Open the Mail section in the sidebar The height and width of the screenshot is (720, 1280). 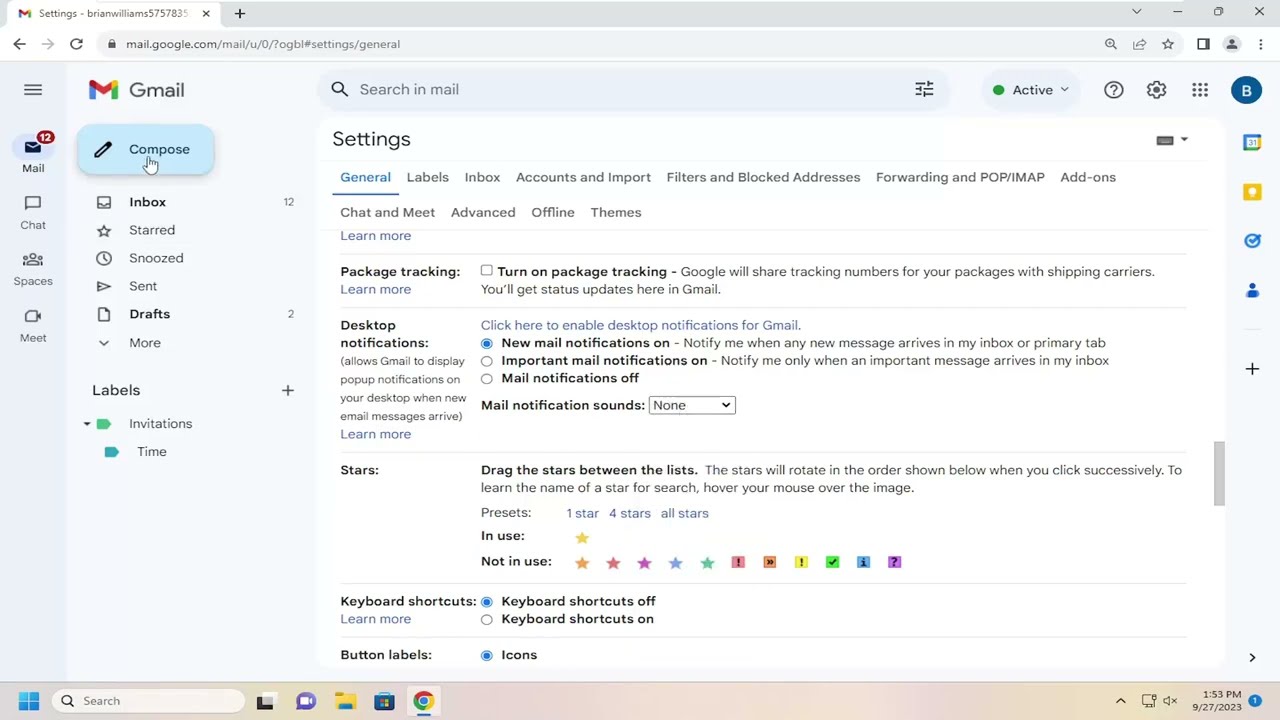coord(33,154)
